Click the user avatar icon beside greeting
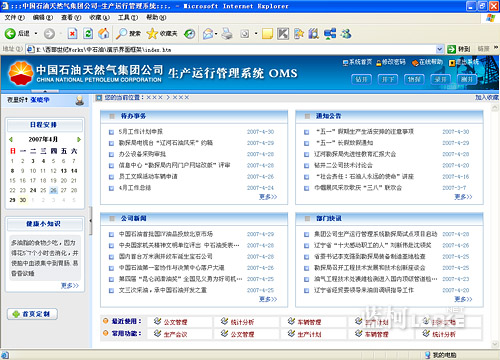 point(79,100)
